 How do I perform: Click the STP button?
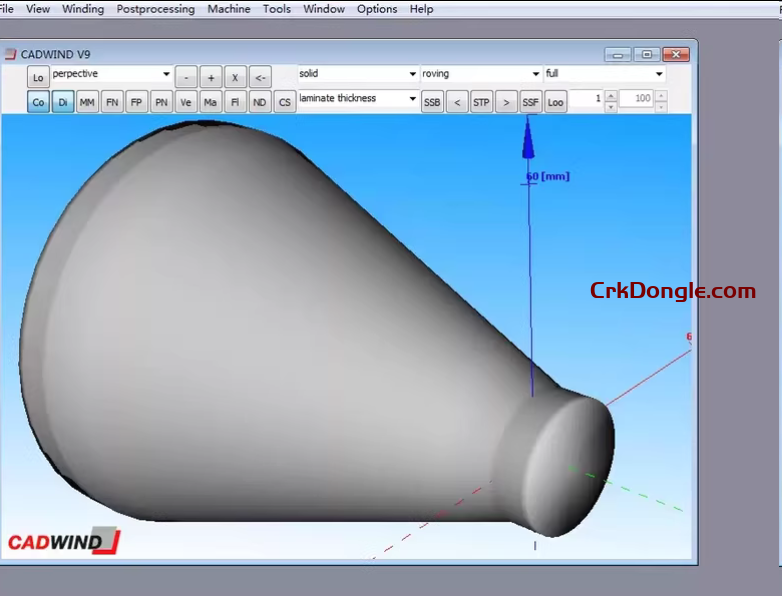[x=481, y=102]
